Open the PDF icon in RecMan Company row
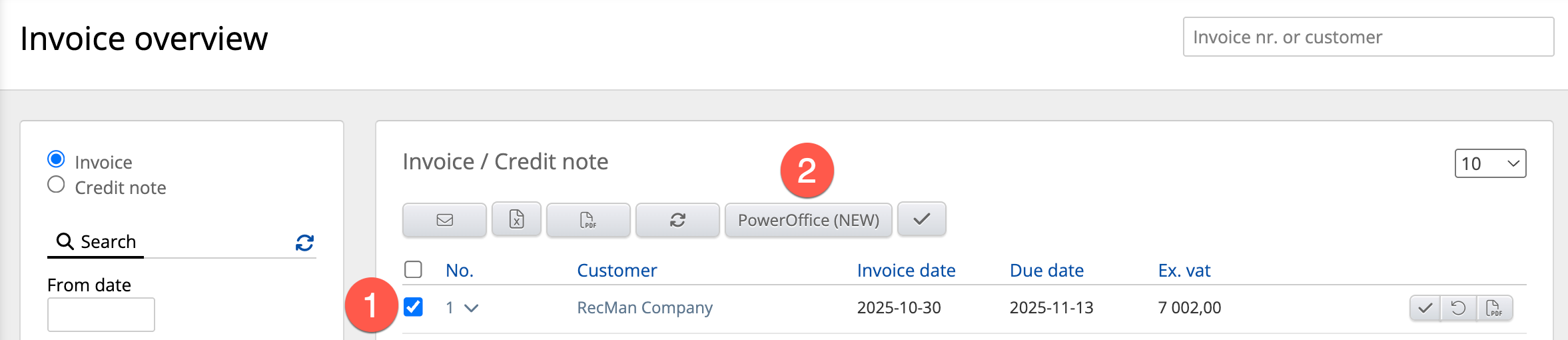This screenshot has height=340, width=1568. tap(1494, 308)
